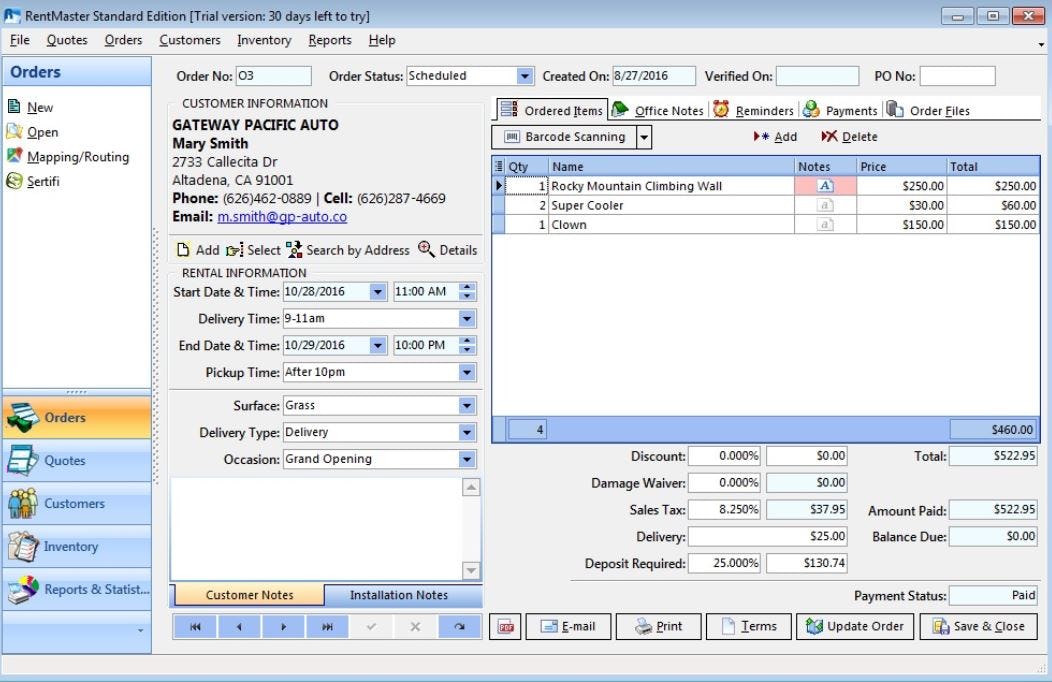This screenshot has width=1052, height=682.
Task: Click the Deposit Required percentage field
Action: point(724,563)
